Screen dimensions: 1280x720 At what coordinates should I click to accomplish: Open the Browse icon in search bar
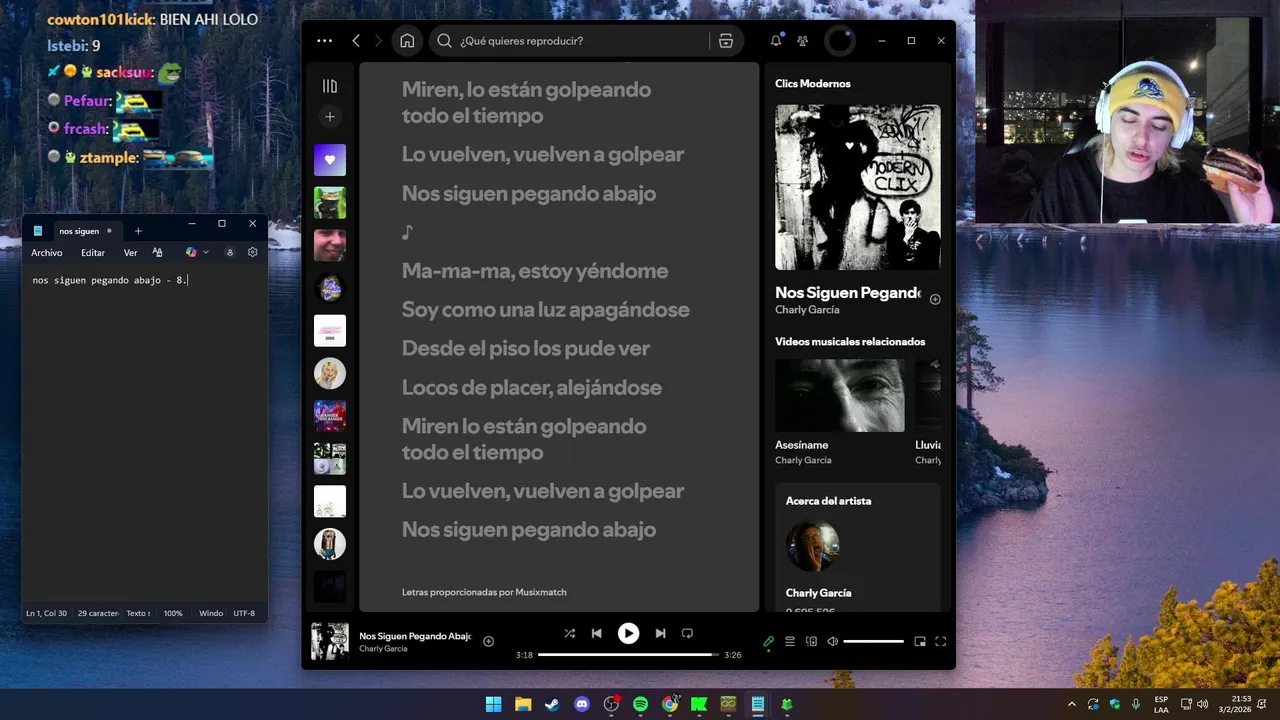[x=726, y=41]
